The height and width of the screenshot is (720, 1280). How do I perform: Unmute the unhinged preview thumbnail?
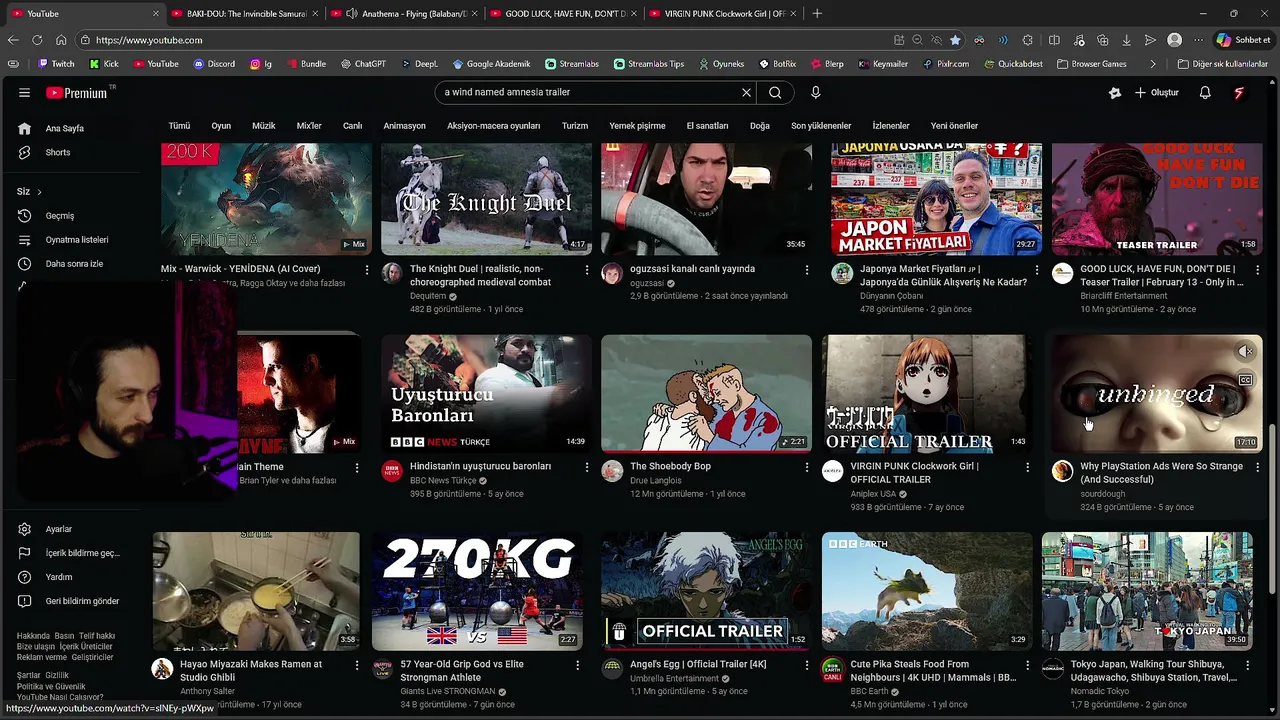point(1245,351)
